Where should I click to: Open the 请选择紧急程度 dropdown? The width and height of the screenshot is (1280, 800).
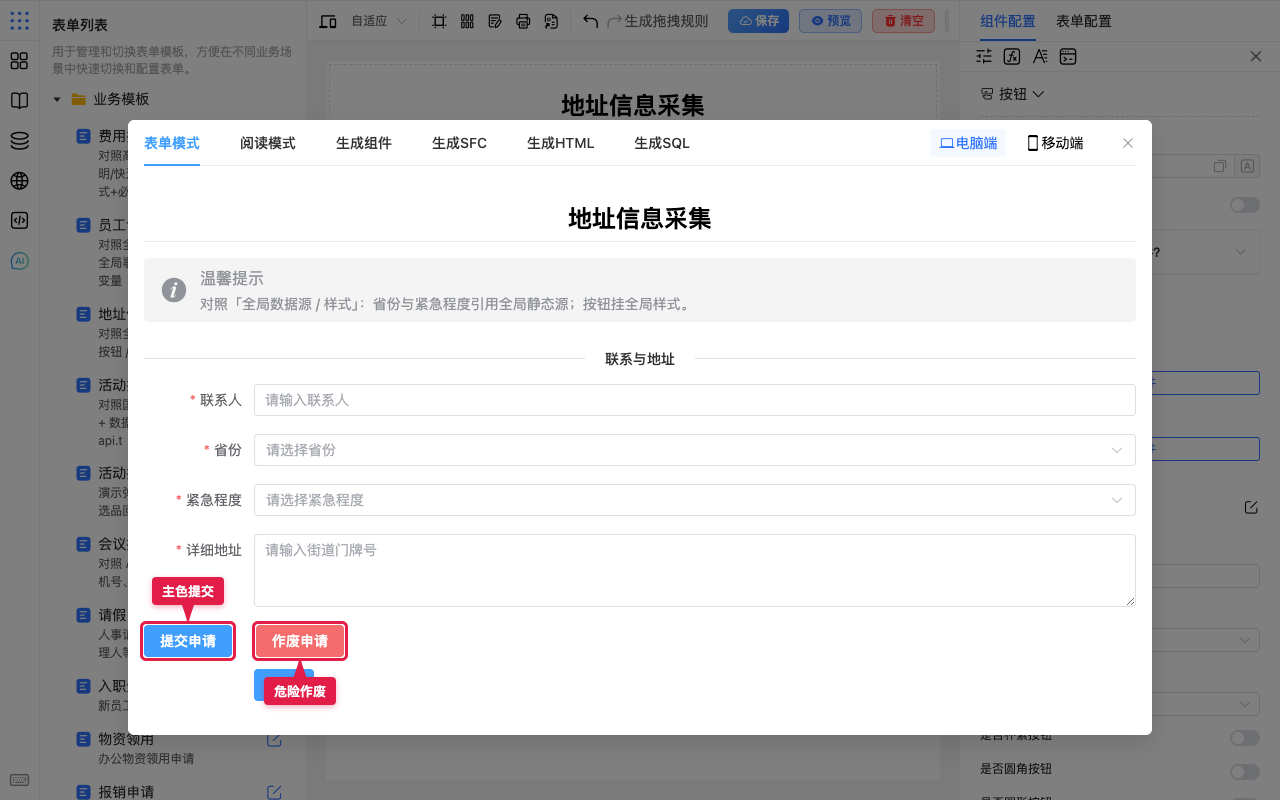(x=695, y=500)
